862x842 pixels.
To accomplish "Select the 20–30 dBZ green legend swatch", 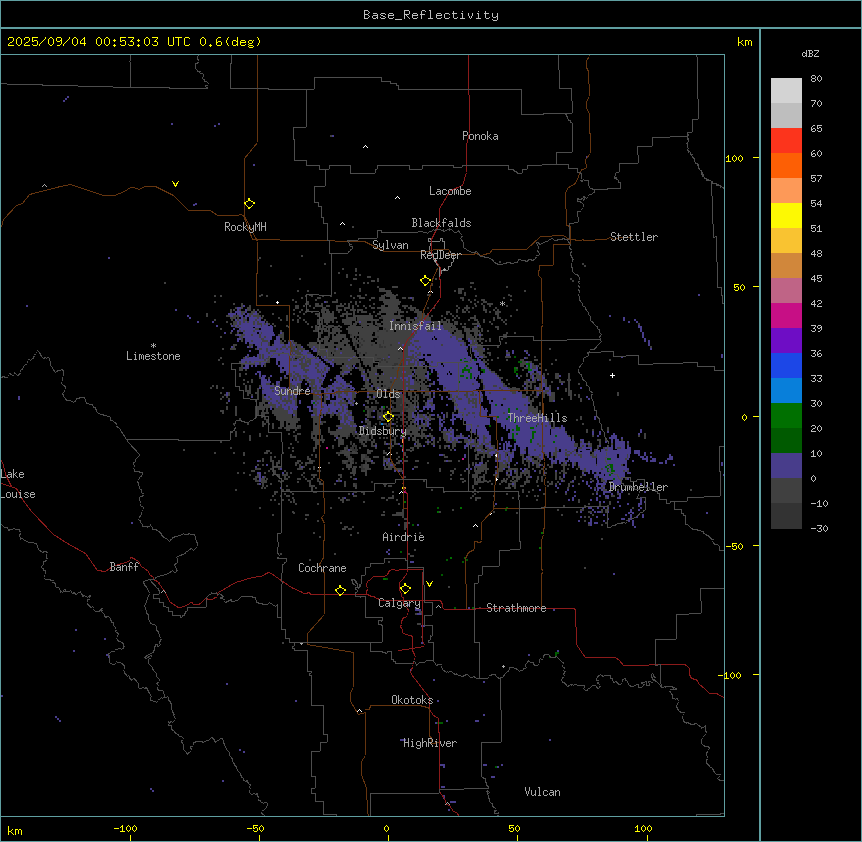I will (x=786, y=416).
